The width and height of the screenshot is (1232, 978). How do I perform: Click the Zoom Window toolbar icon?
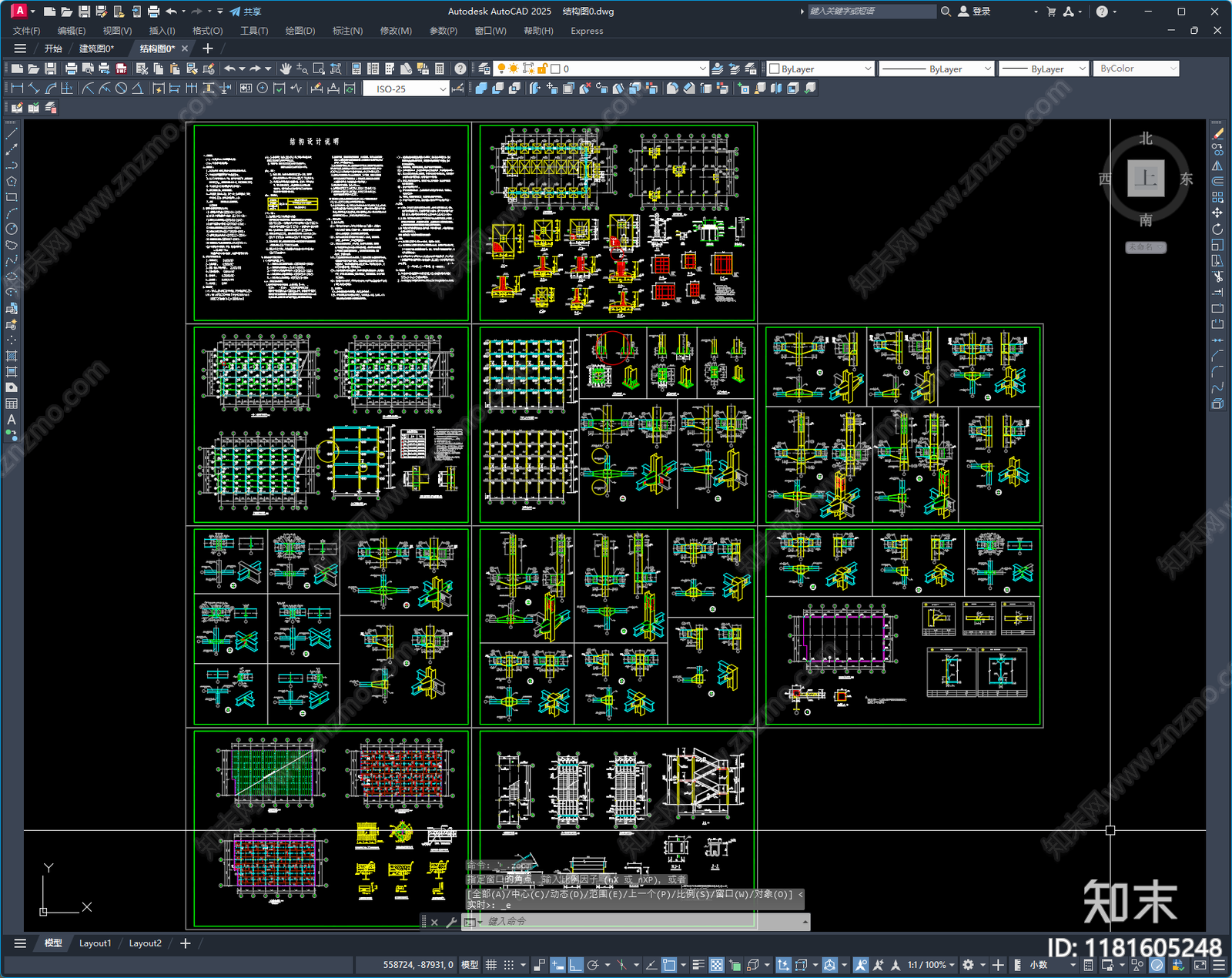coord(319,69)
